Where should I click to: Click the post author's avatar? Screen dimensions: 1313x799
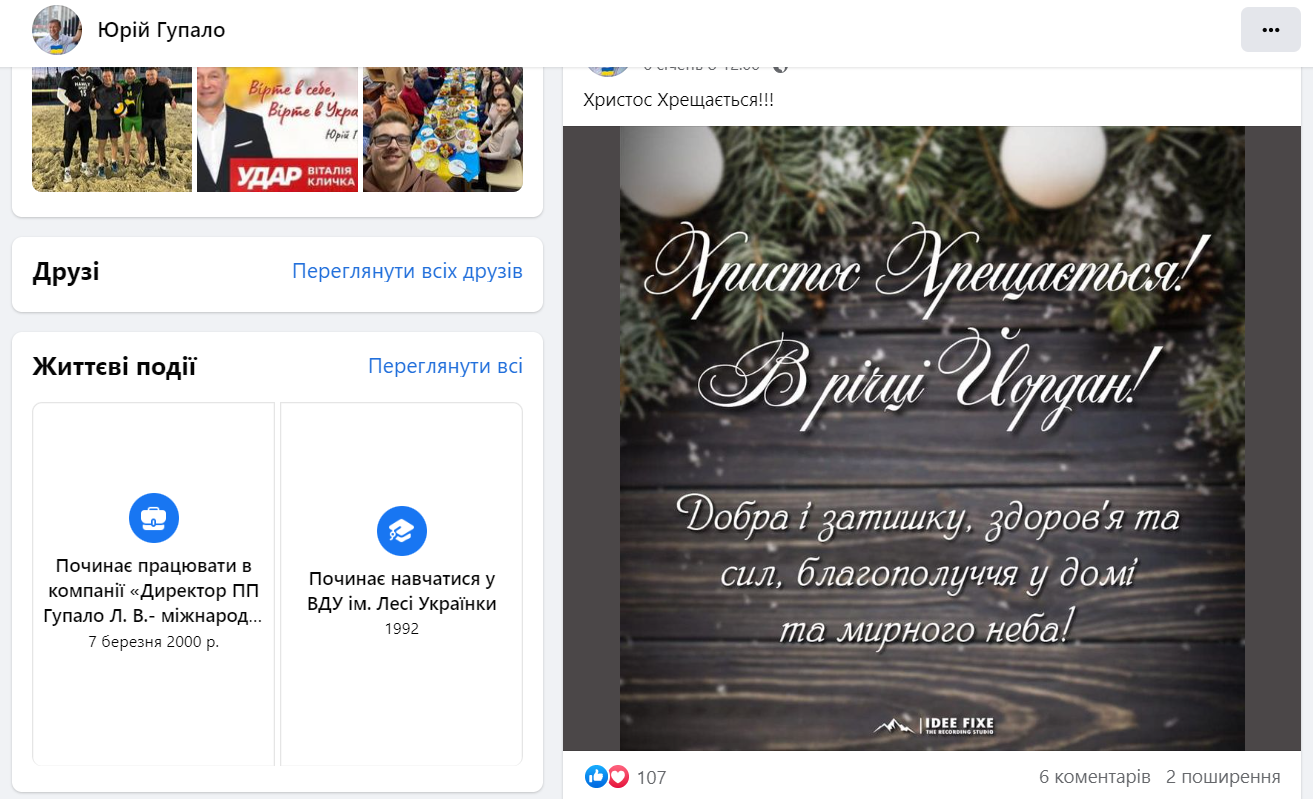[607, 69]
